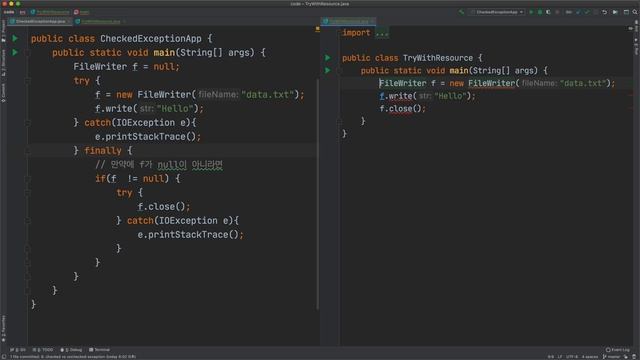The height and width of the screenshot is (360, 640).
Task: Open the Git tool window button
Action: pyautogui.click(x=18, y=350)
